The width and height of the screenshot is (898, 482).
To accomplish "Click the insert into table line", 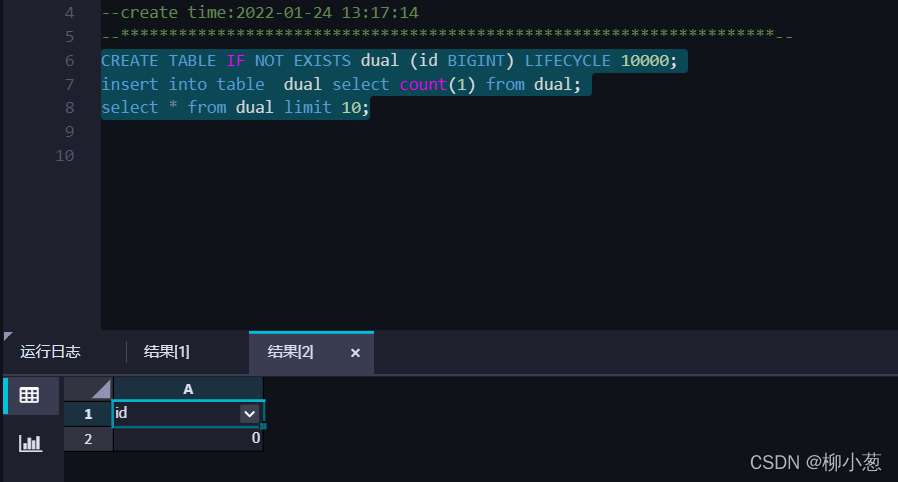I will (x=341, y=85).
